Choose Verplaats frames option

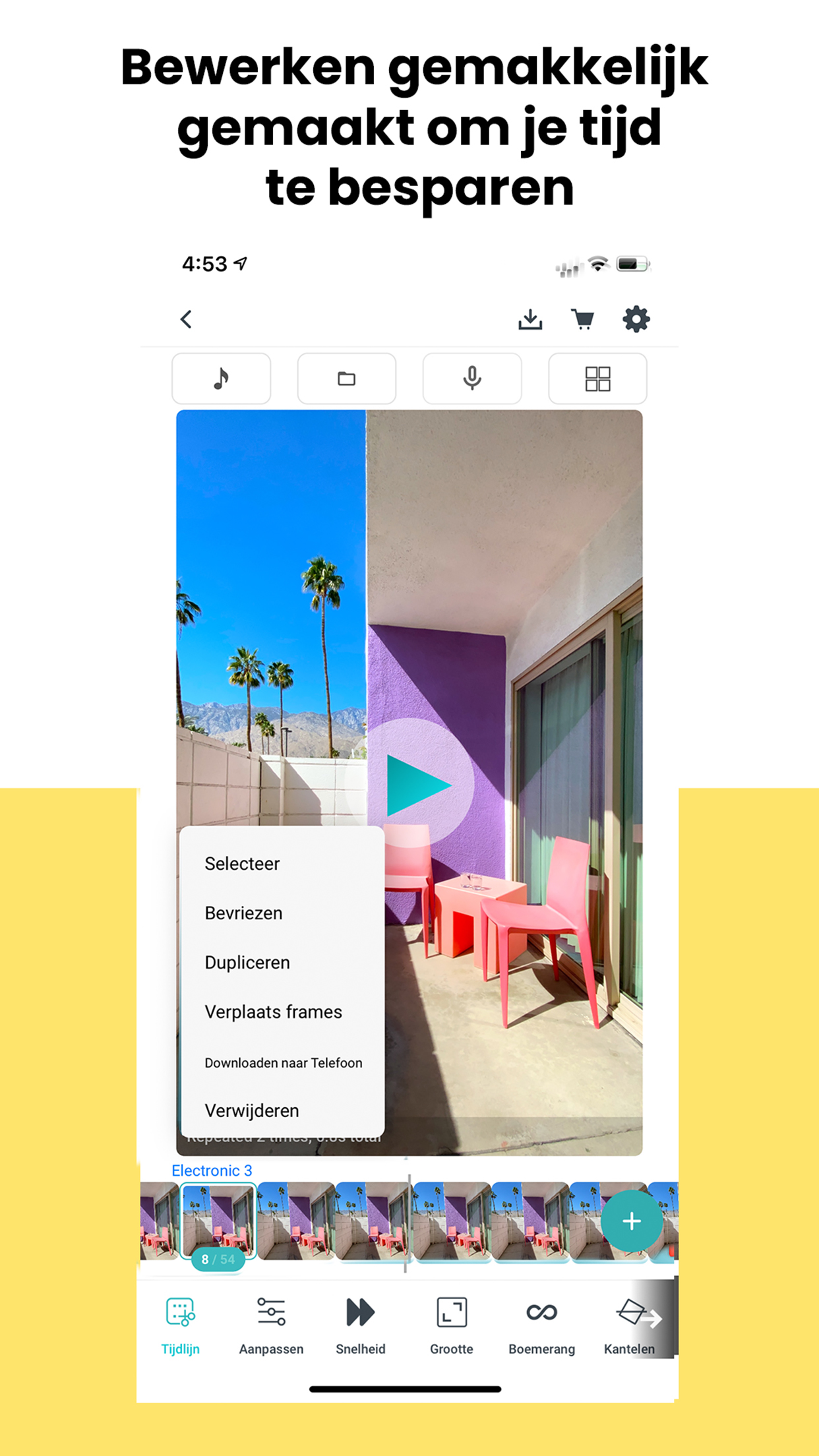[273, 1012]
